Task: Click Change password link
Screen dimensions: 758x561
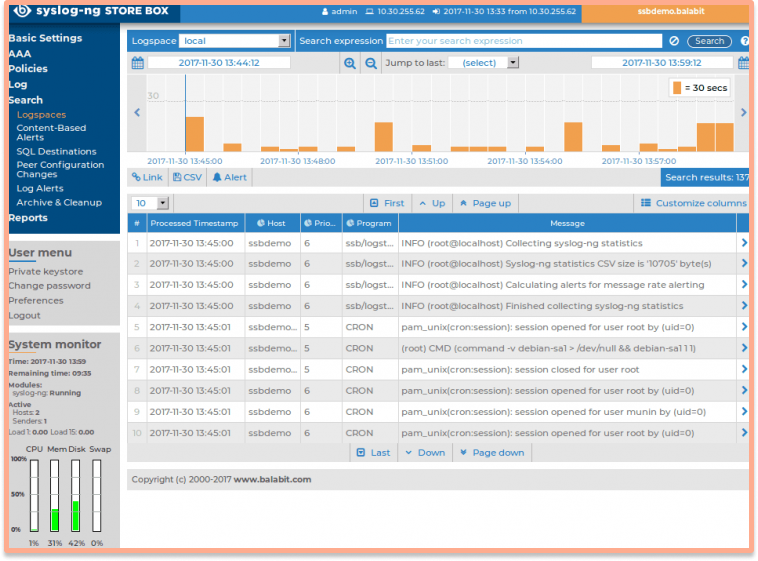Action: click(49, 285)
